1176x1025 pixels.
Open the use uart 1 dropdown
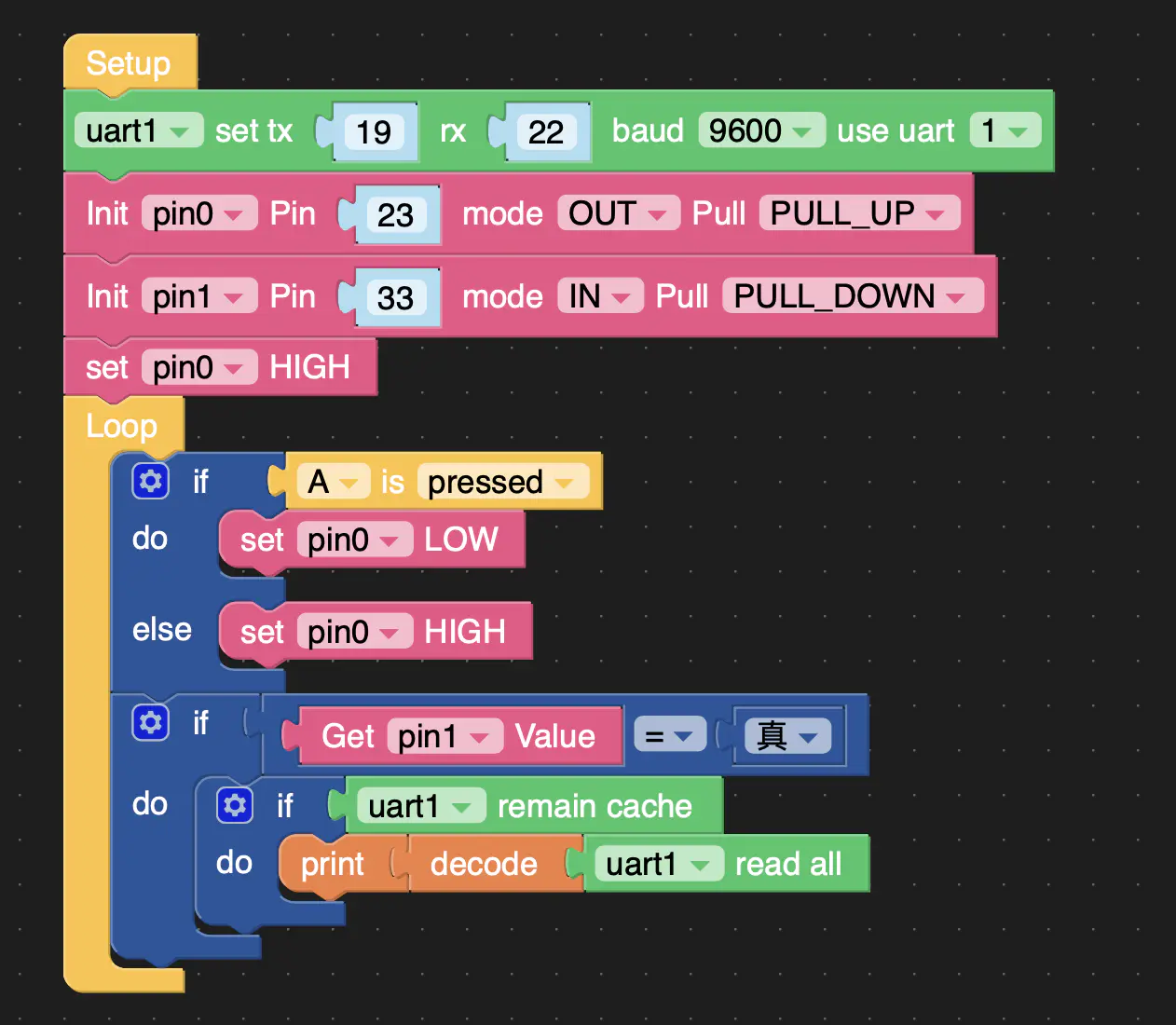pyautogui.click(x=1005, y=131)
